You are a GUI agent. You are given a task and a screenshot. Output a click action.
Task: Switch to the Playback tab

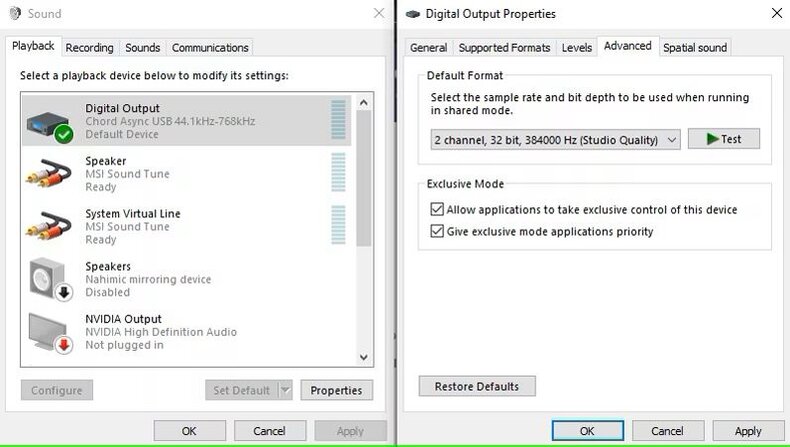[x=33, y=46]
